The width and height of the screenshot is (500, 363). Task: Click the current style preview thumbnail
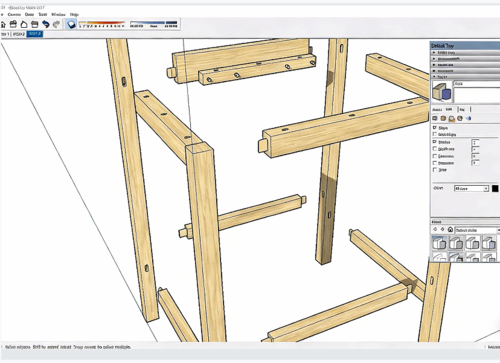point(442,92)
